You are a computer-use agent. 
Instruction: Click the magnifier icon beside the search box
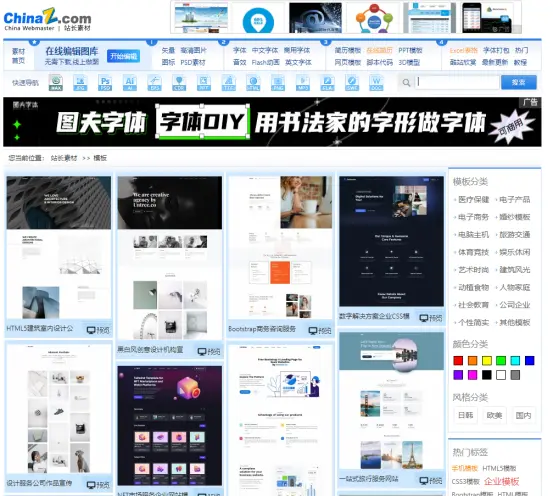coord(406,83)
